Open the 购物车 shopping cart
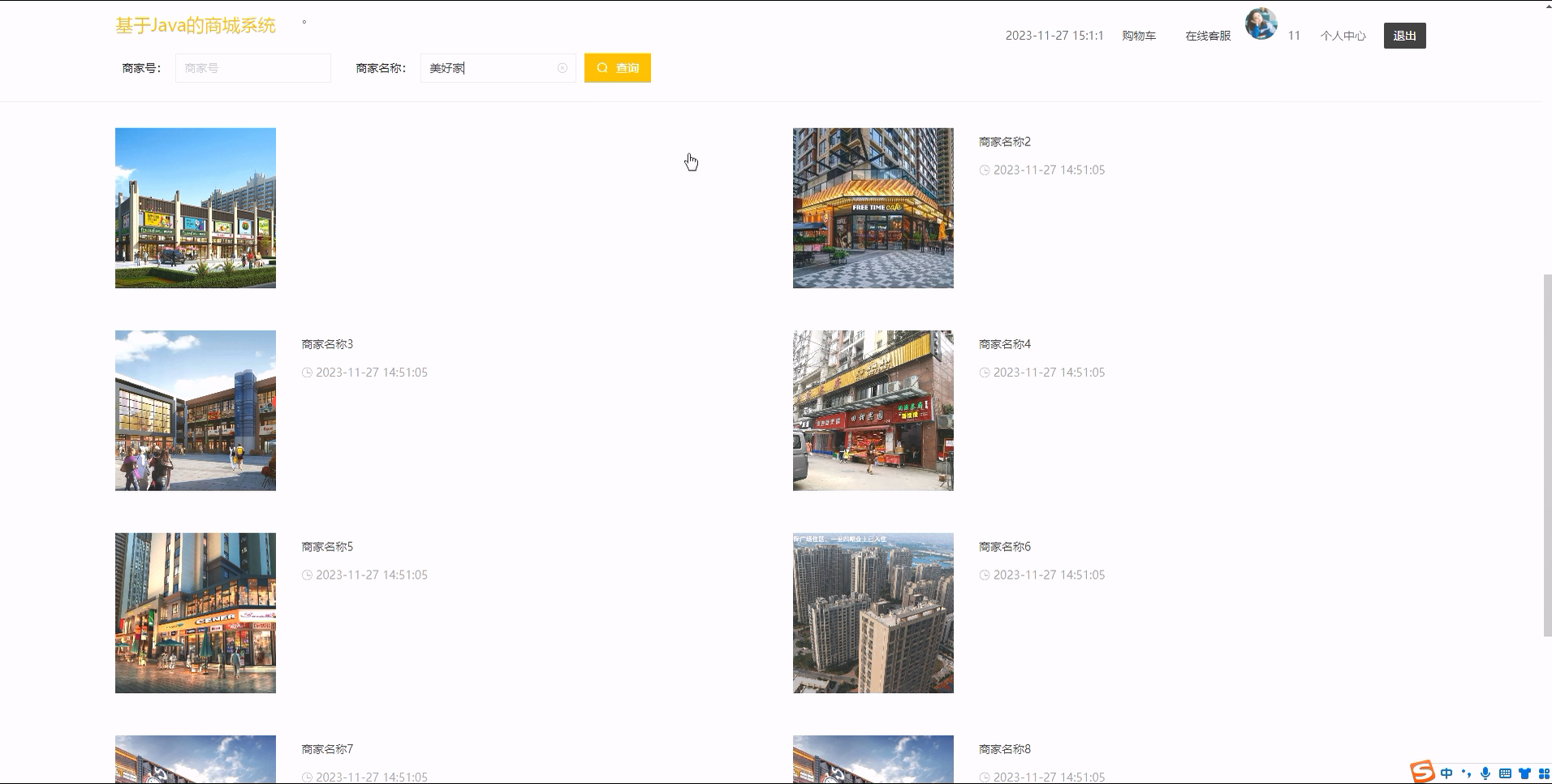The height and width of the screenshot is (784, 1552). coord(1138,36)
